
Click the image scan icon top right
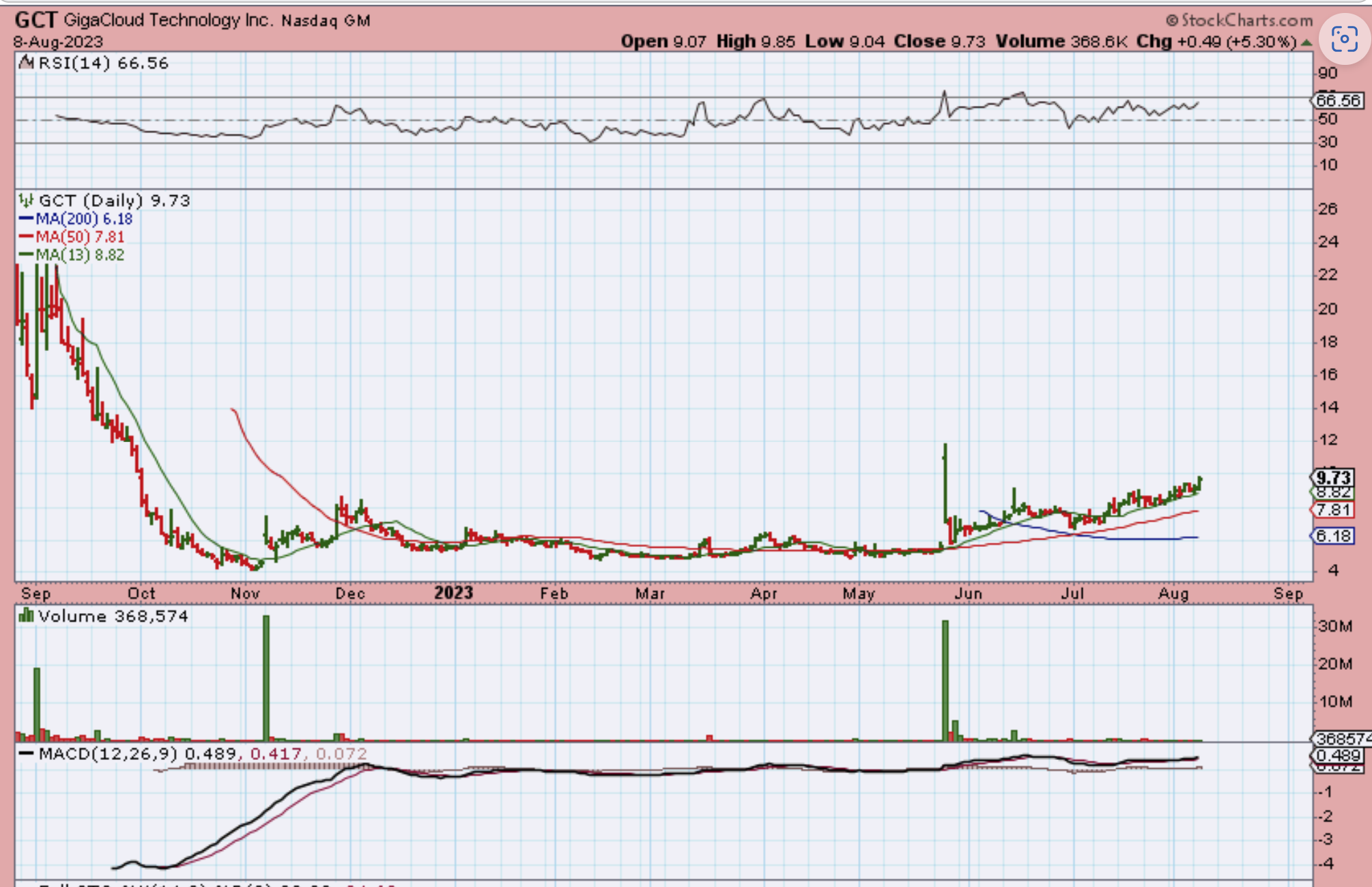click(x=1344, y=39)
